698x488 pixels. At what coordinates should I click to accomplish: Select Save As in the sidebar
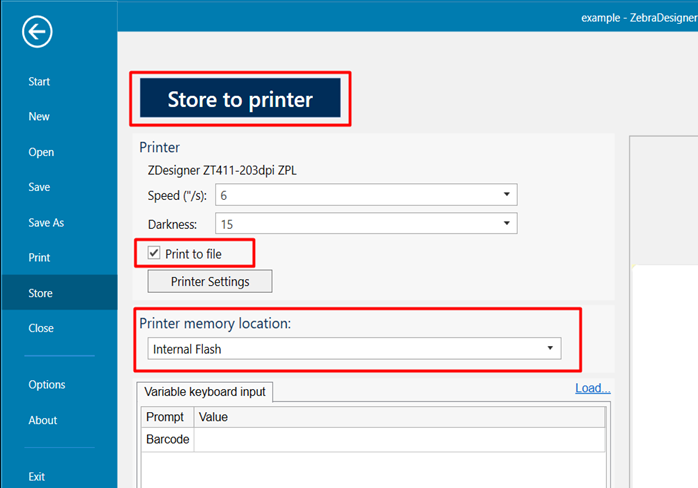[46, 223]
